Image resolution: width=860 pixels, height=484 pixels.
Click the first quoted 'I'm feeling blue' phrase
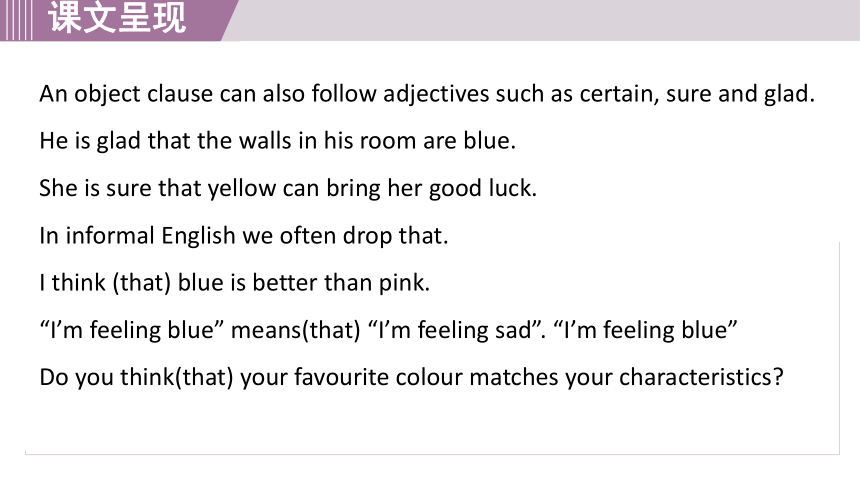tap(132, 330)
